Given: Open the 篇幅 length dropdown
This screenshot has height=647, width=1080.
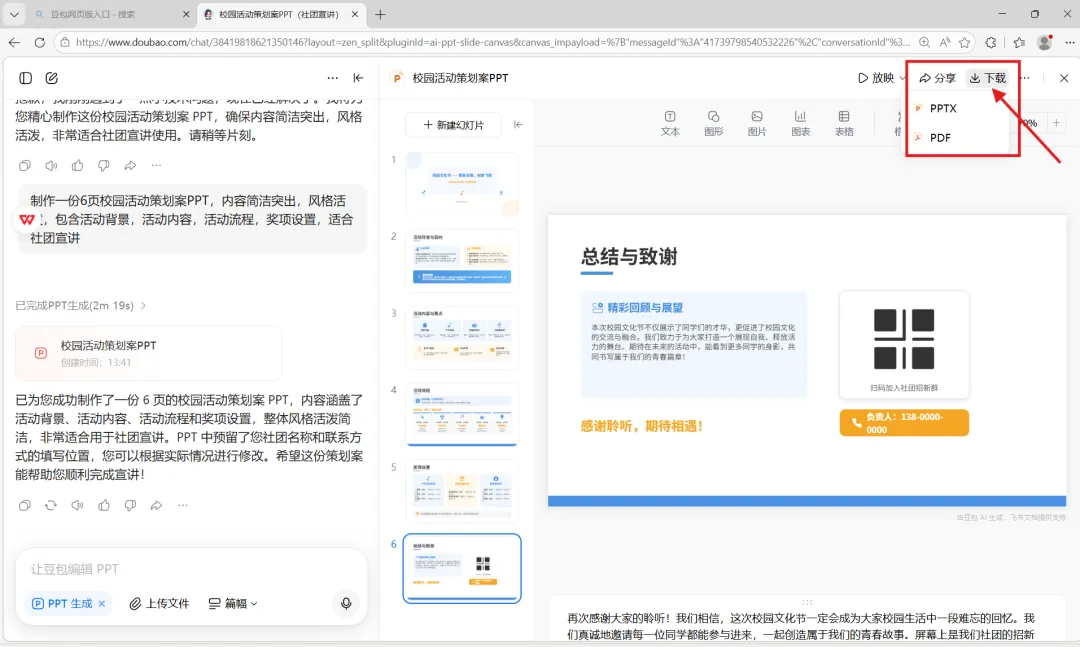Looking at the screenshot, I should coord(233,604).
